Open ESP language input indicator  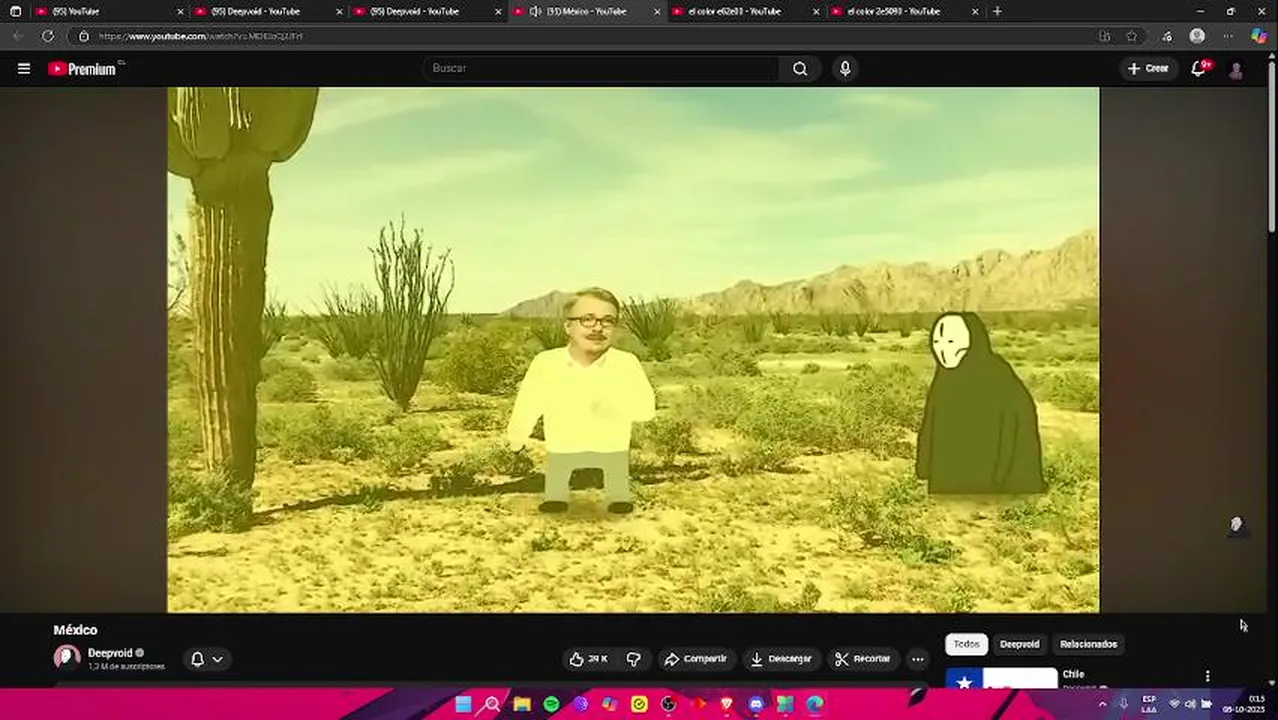(1149, 704)
